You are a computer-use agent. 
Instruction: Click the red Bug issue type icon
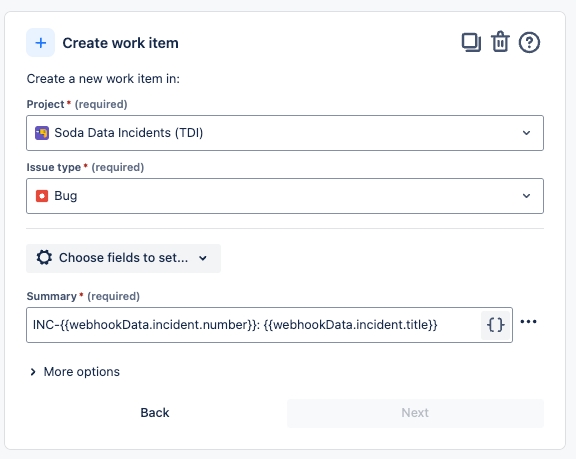(x=42, y=196)
